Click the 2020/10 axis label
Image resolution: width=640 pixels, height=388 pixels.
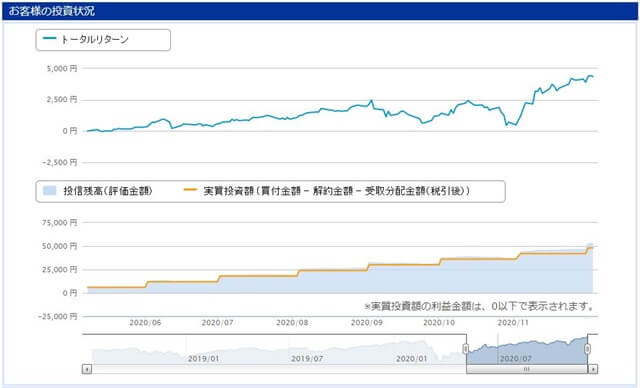(439, 323)
